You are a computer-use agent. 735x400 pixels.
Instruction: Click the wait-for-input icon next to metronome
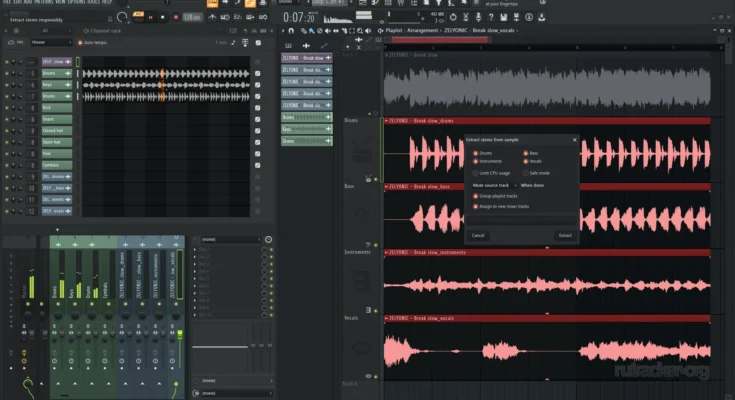225,17
